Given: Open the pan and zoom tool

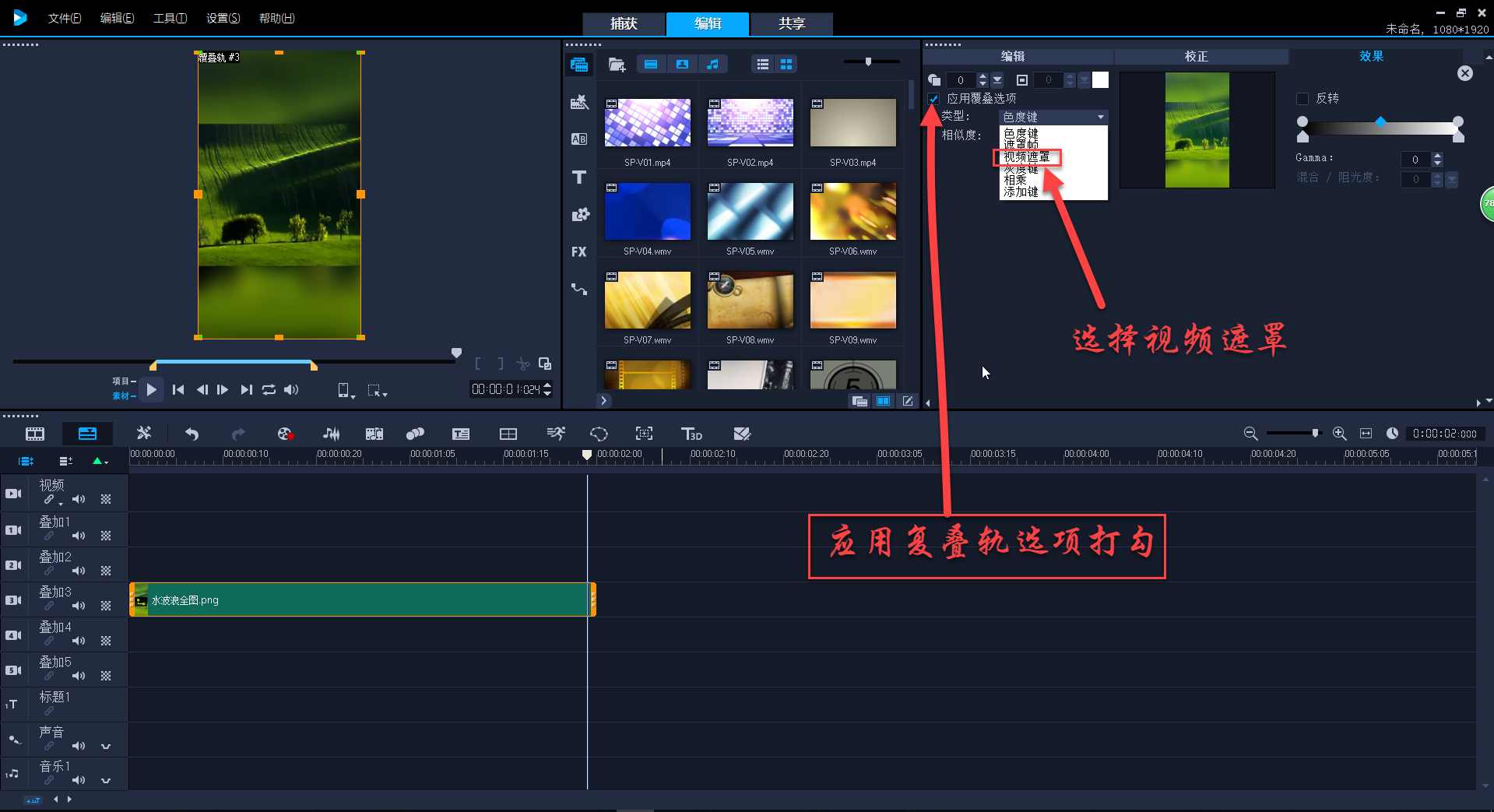Looking at the screenshot, I should click(645, 434).
